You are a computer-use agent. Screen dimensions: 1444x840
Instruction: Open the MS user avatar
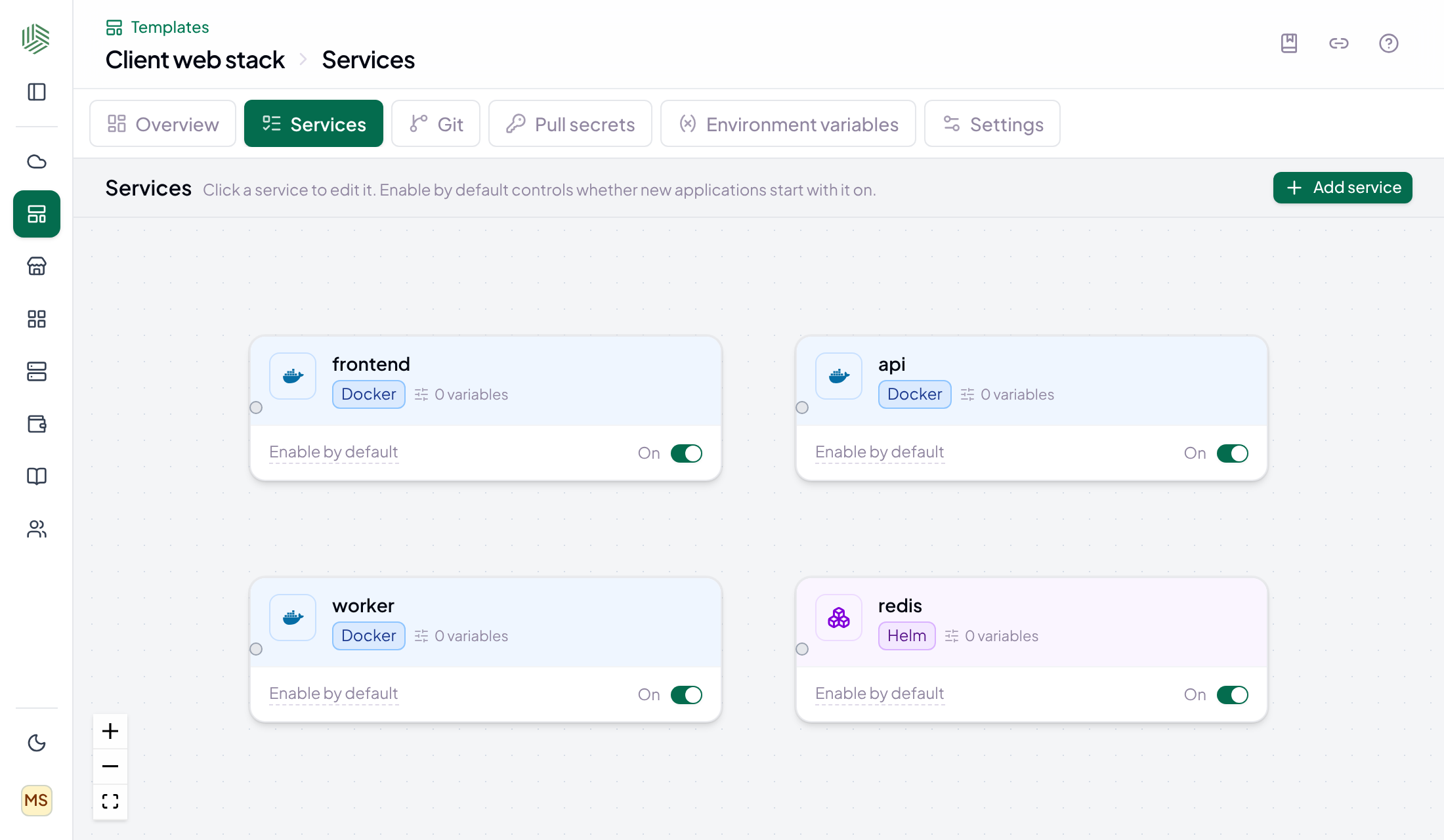click(37, 801)
